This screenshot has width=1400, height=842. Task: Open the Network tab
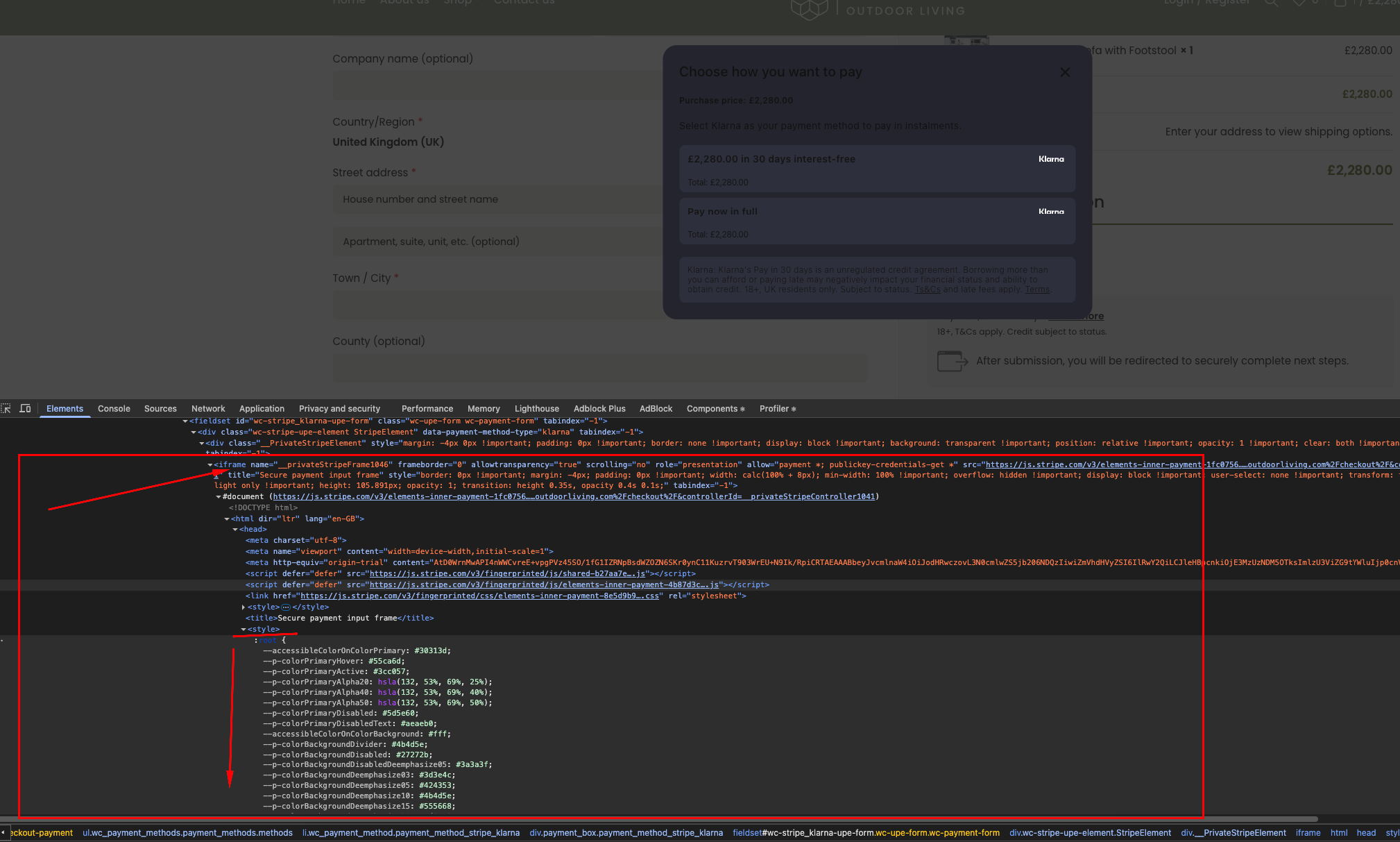pos(208,409)
